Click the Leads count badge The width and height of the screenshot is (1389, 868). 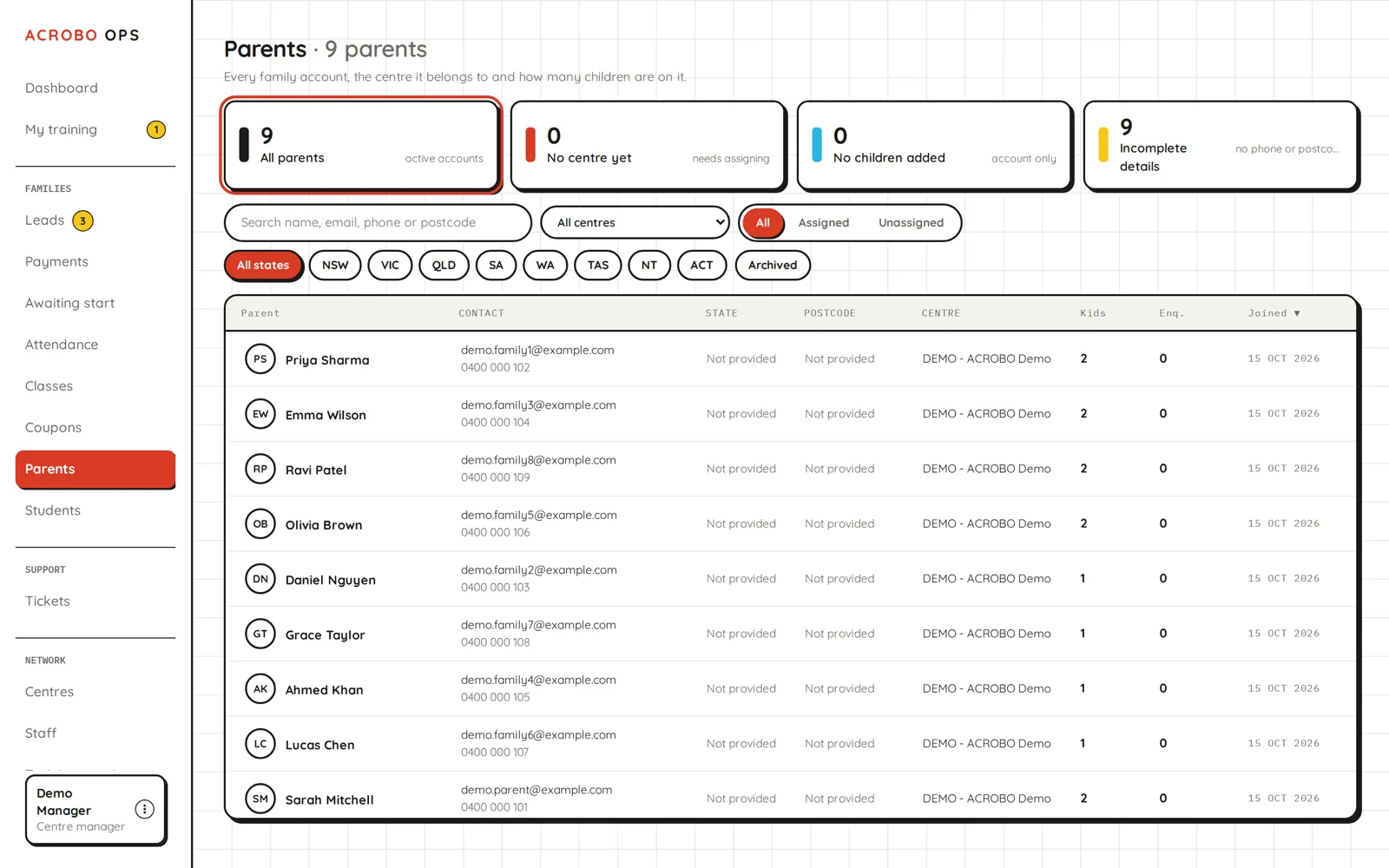click(82, 220)
